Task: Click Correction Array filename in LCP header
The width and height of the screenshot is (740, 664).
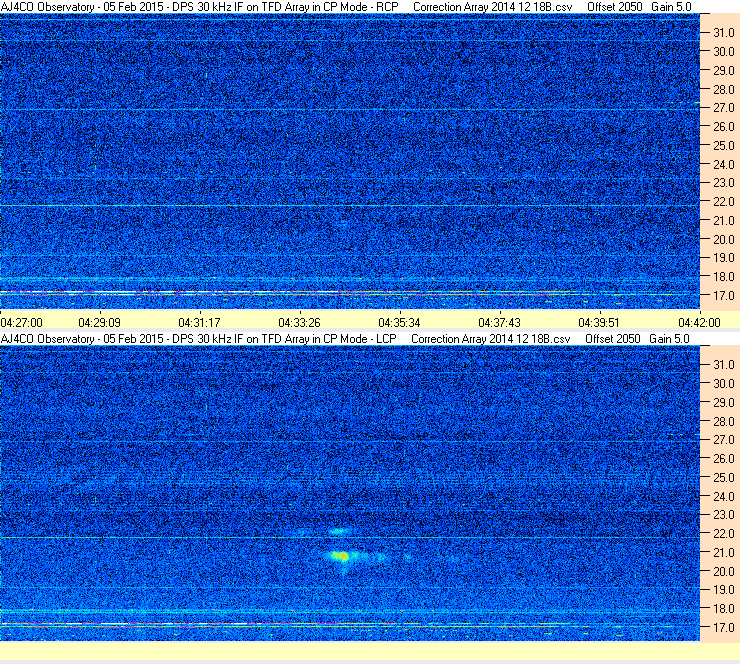Action: tap(491, 339)
